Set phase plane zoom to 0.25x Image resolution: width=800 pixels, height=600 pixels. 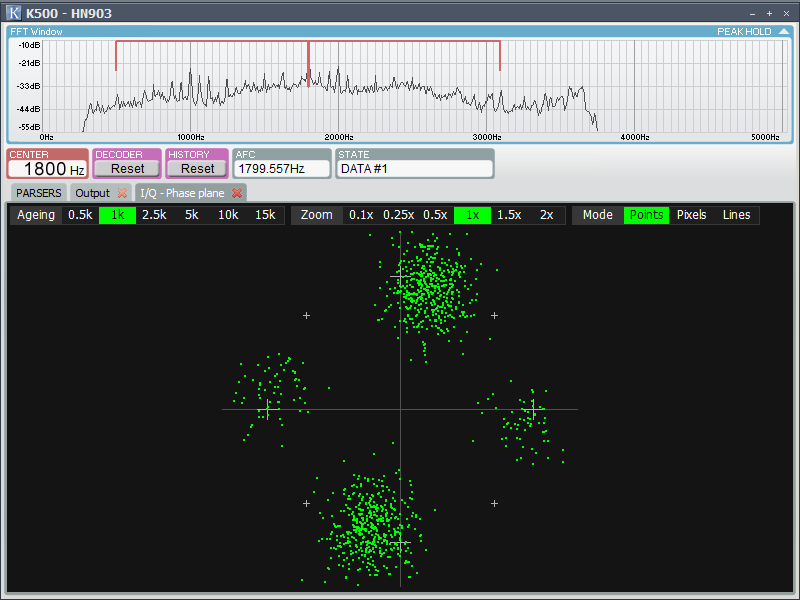397,214
